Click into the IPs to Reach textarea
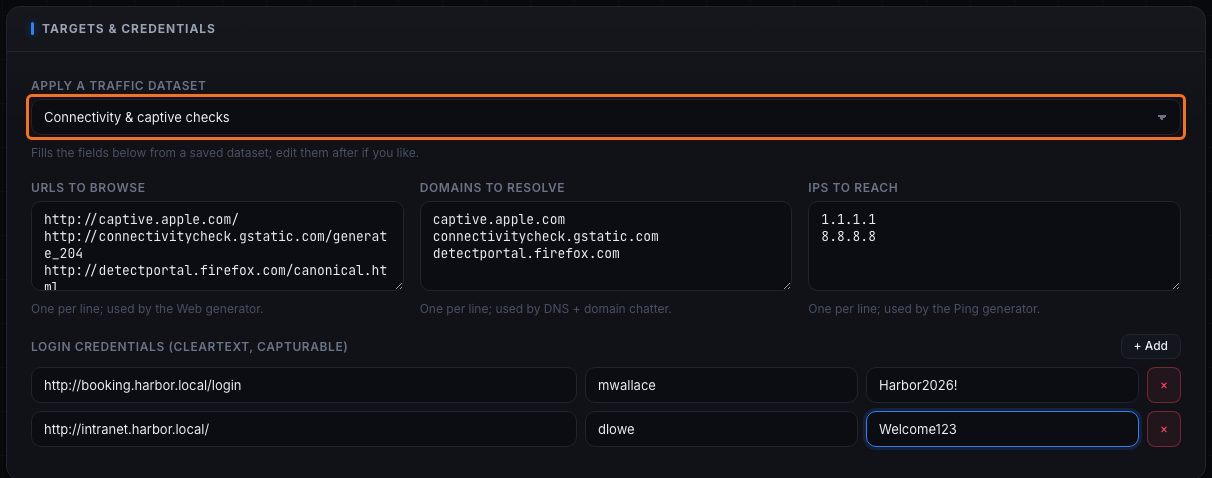The height and width of the screenshot is (478, 1212). pos(994,246)
